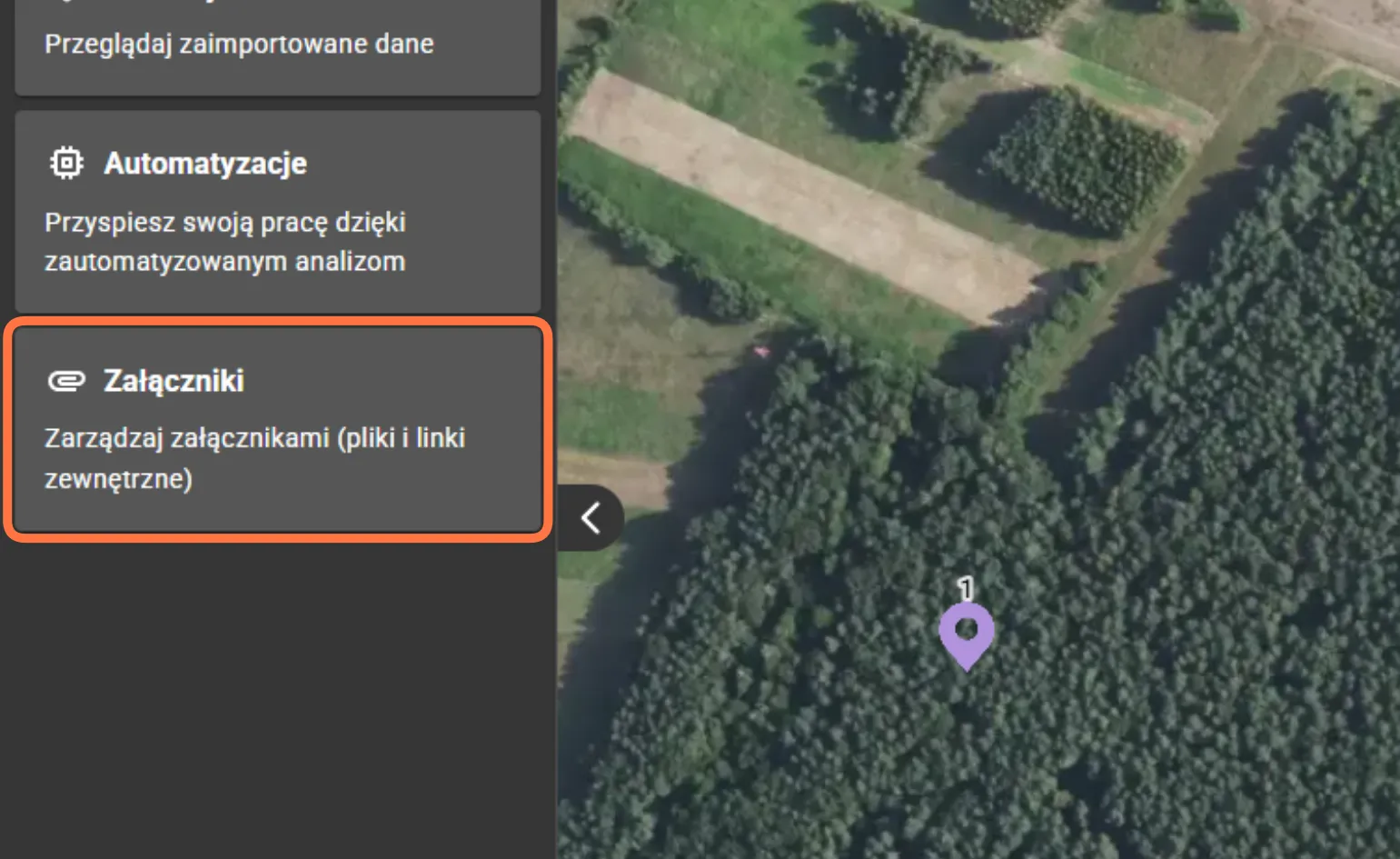Click the paperclip icon beside Załączniki
Screen dimensions: 1400x859
[66, 381]
